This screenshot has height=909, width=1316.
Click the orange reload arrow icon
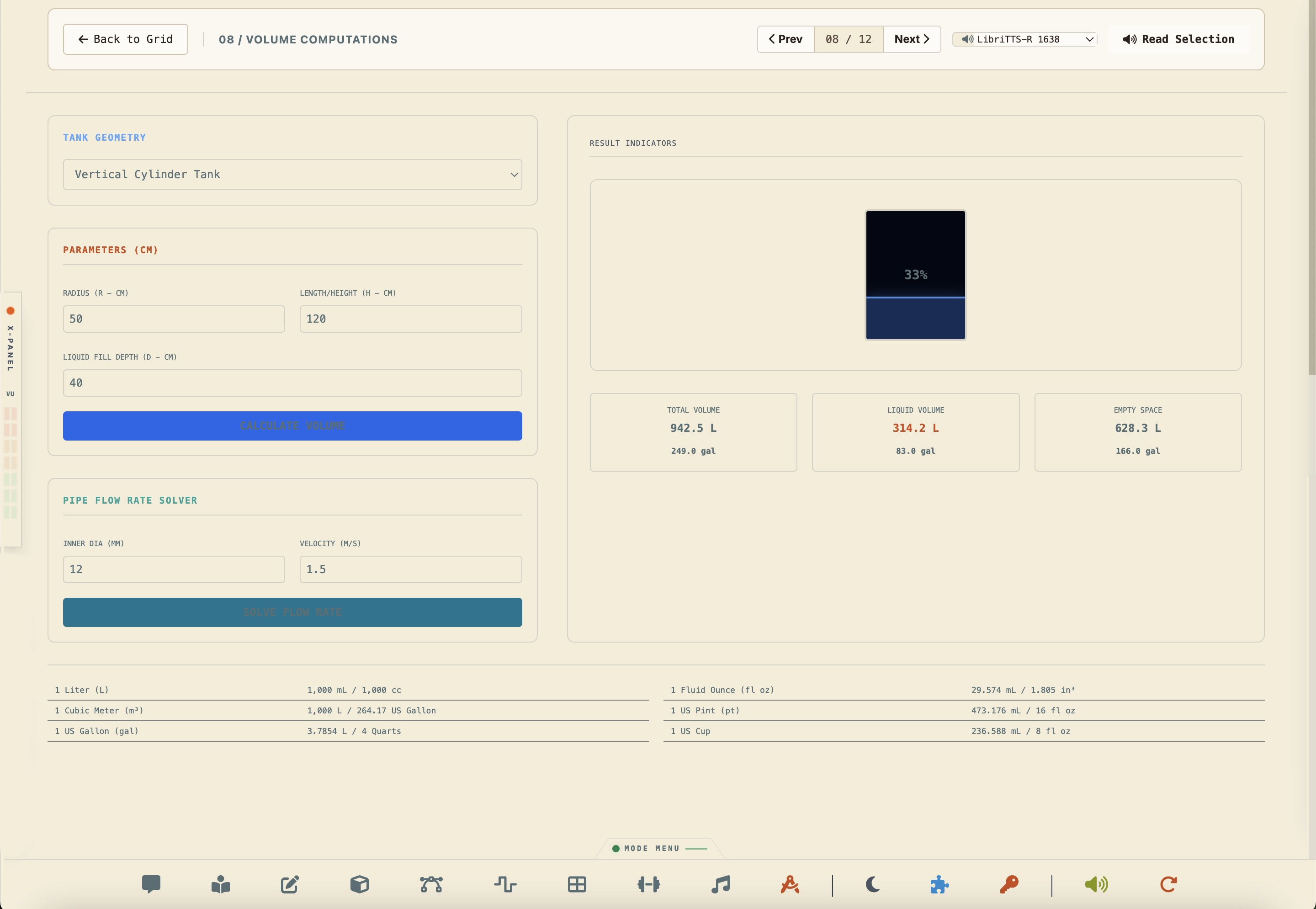tap(1168, 884)
